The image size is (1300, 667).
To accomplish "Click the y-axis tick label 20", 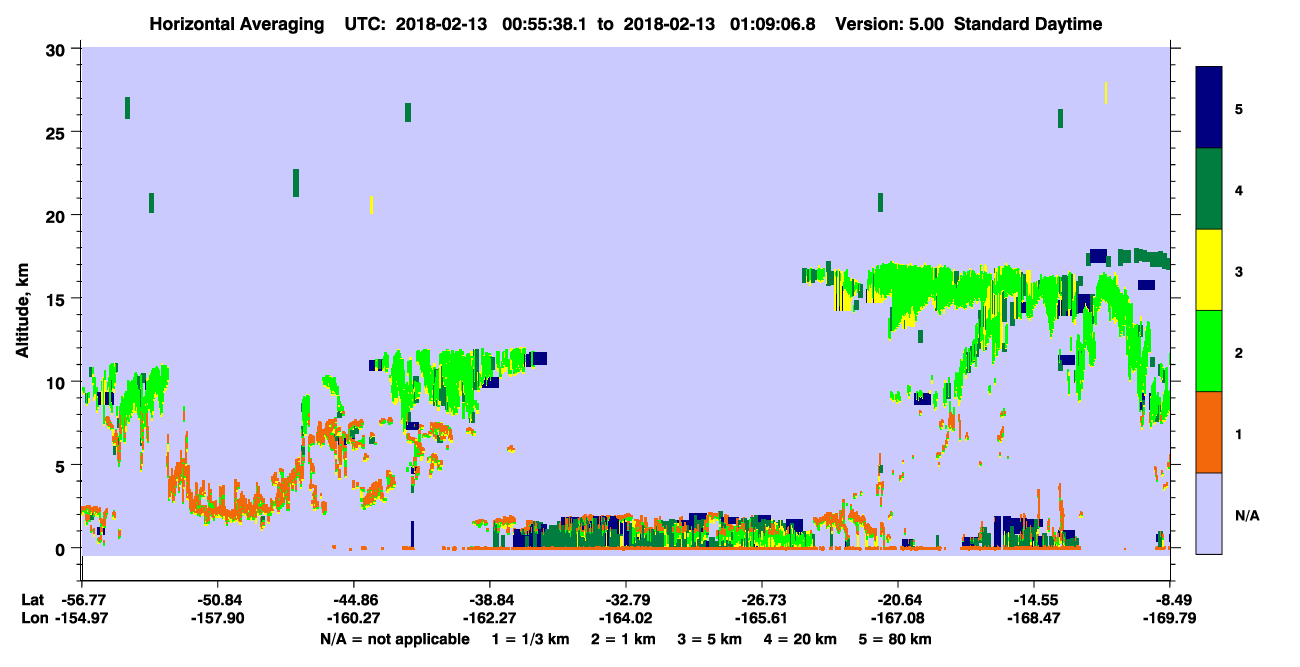I will [x=58, y=216].
